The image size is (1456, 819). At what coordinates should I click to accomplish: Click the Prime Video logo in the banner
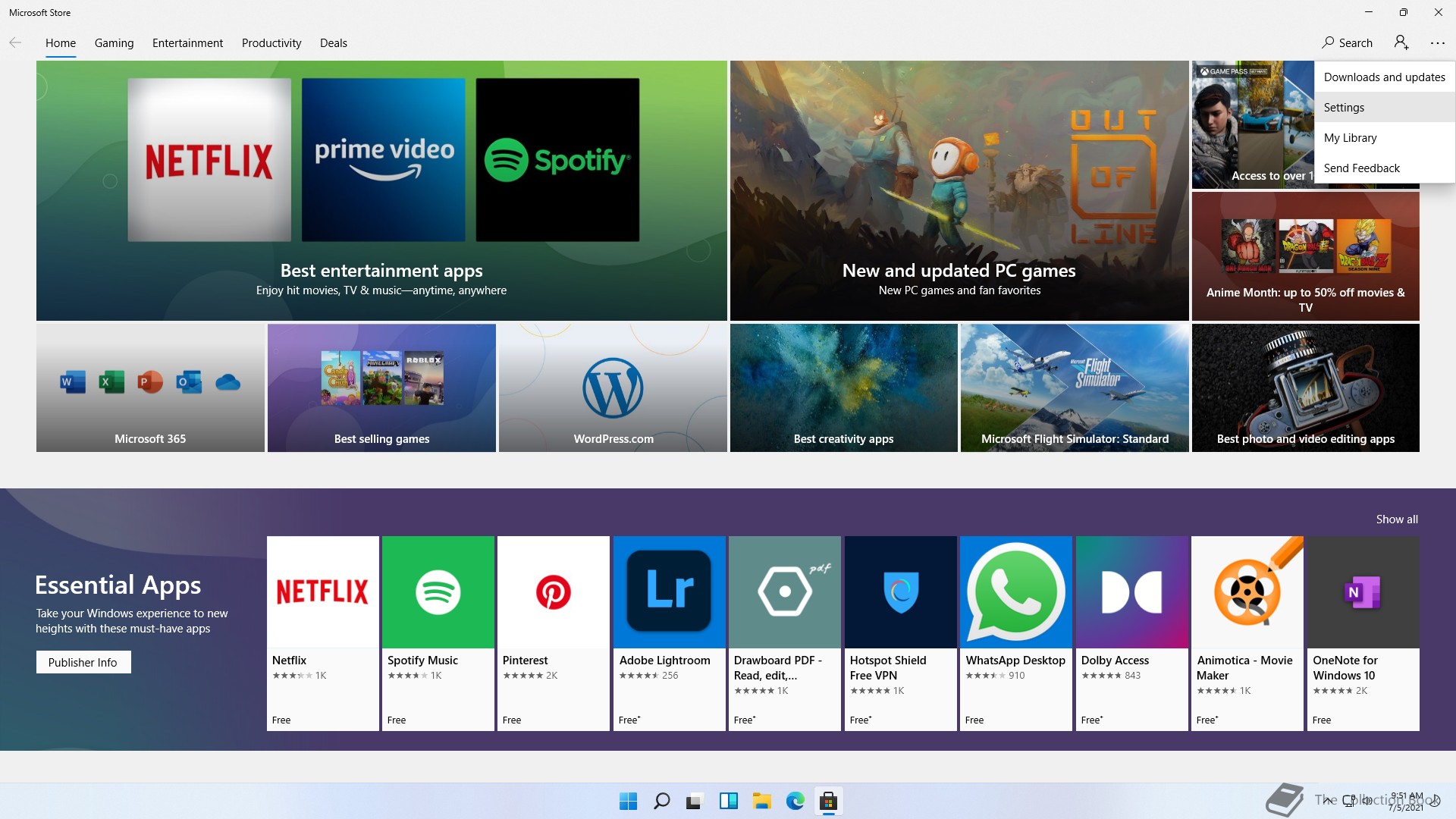pos(384,160)
